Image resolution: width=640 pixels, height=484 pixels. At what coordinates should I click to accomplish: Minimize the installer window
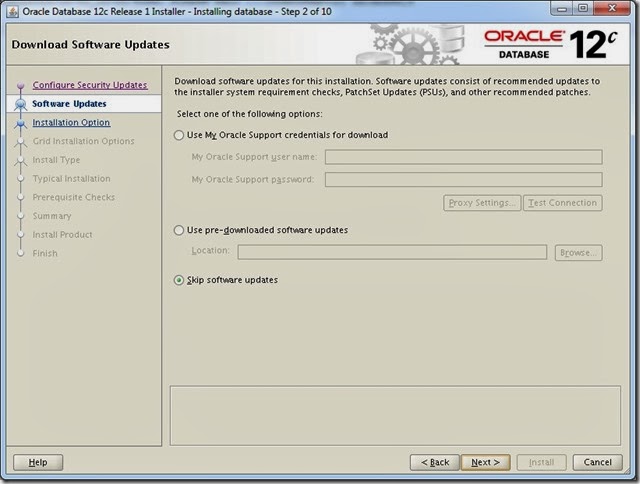tap(562, 9)
